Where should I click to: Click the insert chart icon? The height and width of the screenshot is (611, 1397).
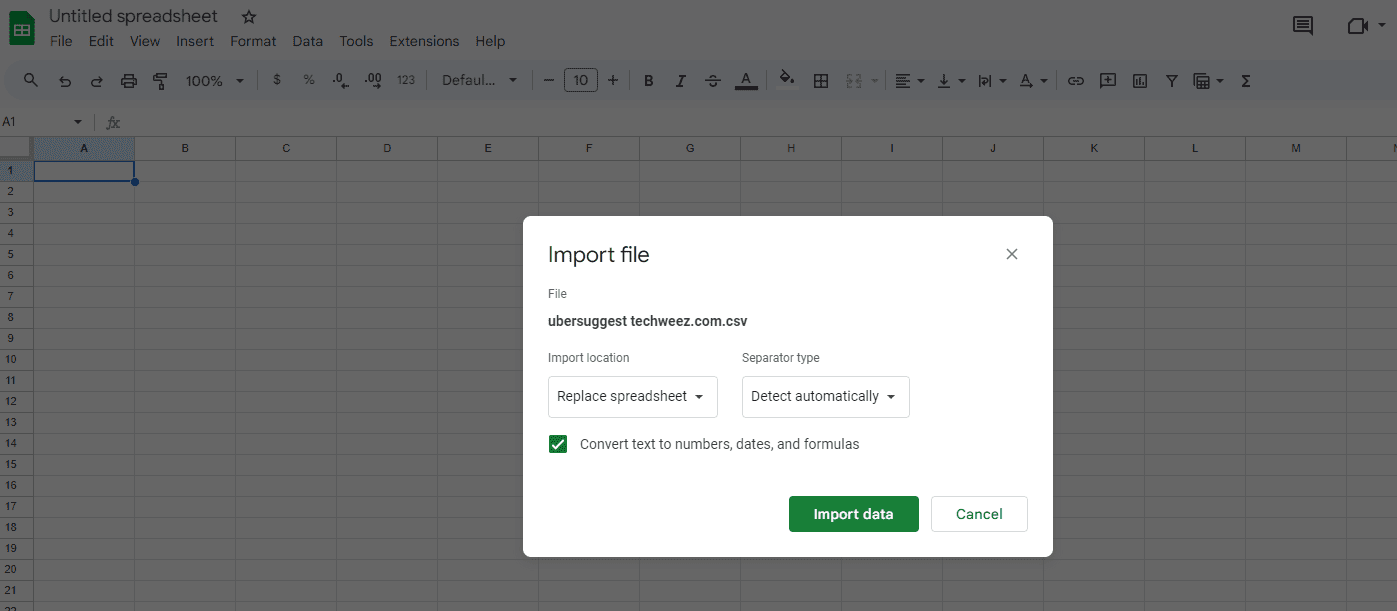1140,81
